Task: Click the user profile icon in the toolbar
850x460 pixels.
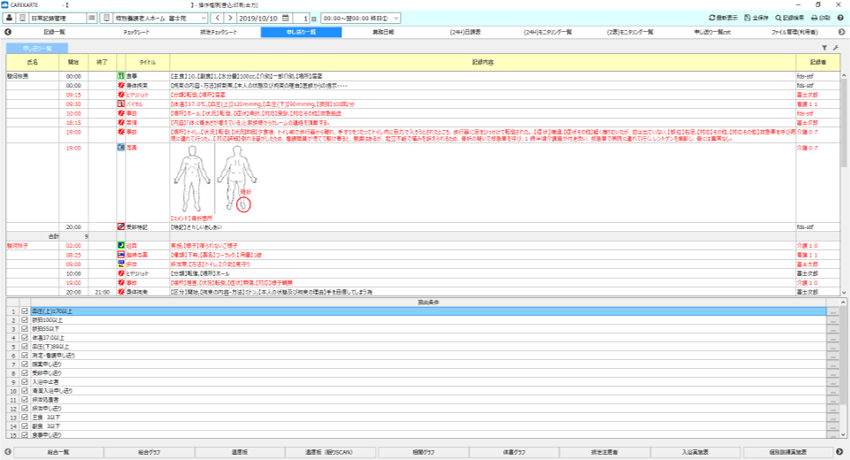Action: [x=9, y=18]
